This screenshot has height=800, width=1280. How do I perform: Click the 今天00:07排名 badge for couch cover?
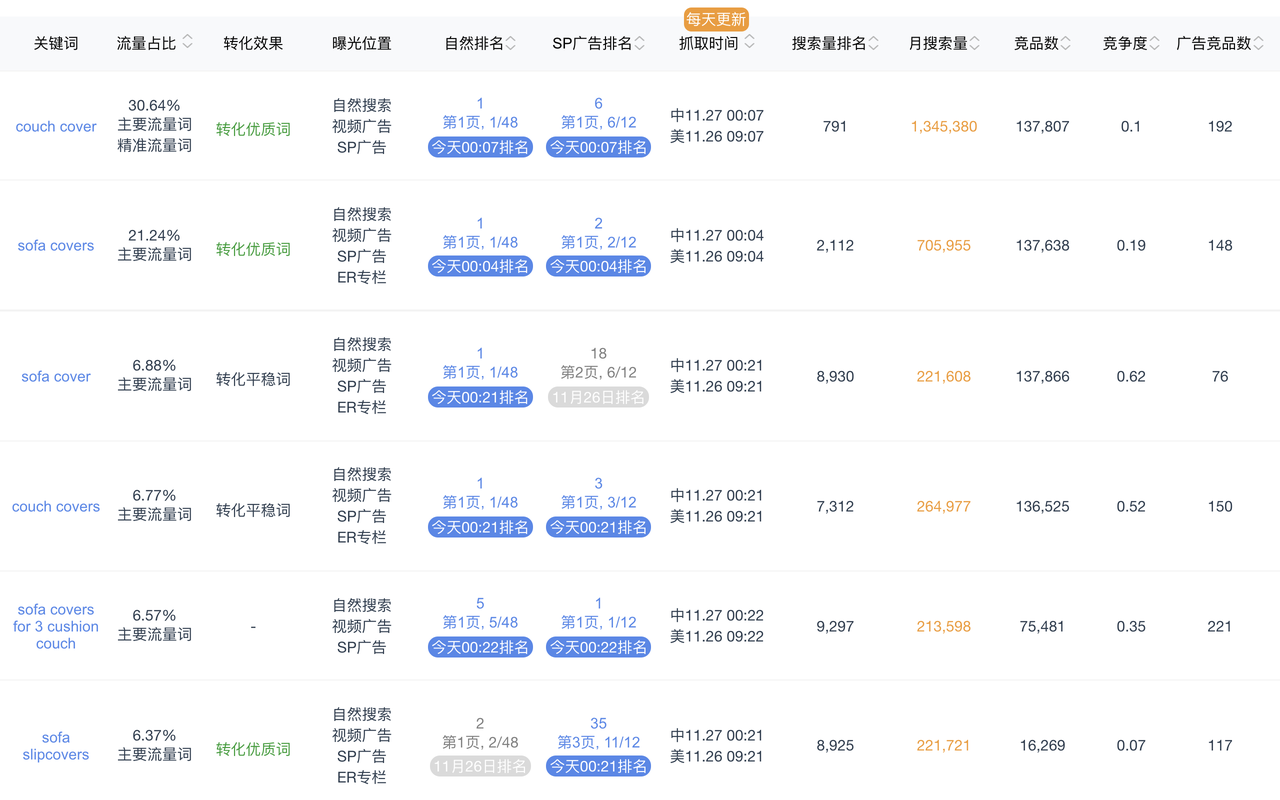480,146
